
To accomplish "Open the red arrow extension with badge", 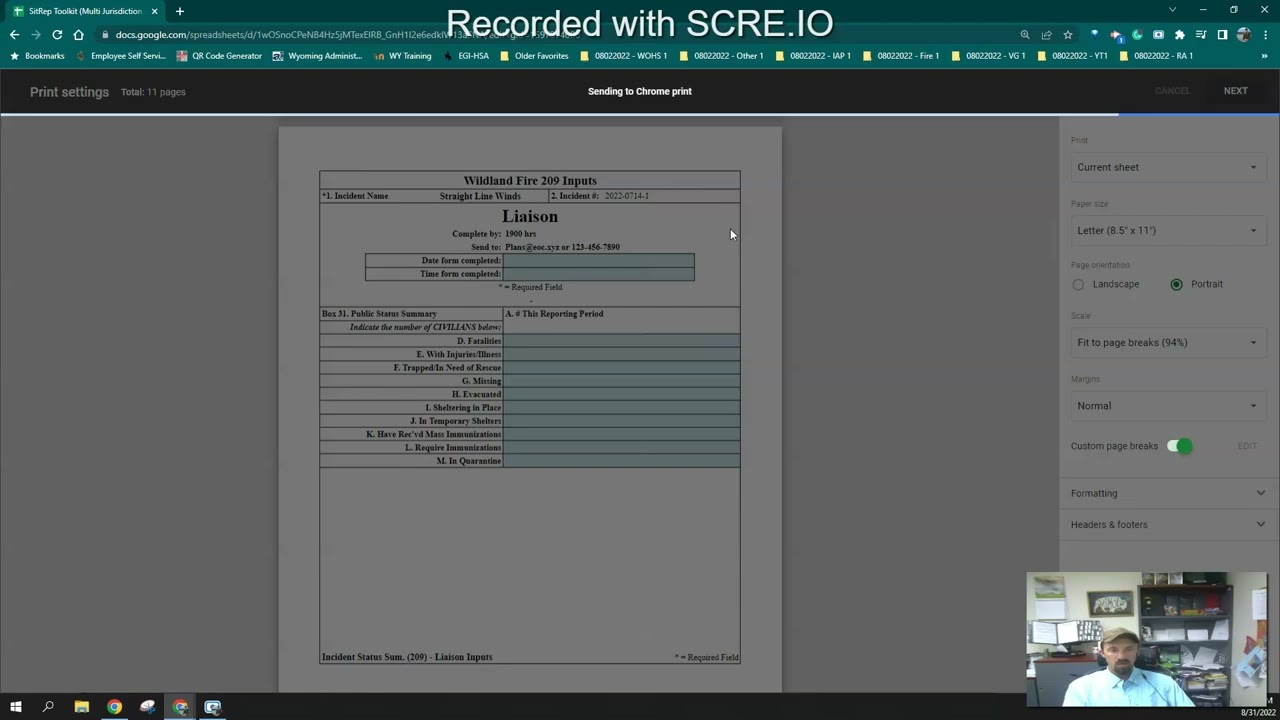I will [x=1116, y=35].
